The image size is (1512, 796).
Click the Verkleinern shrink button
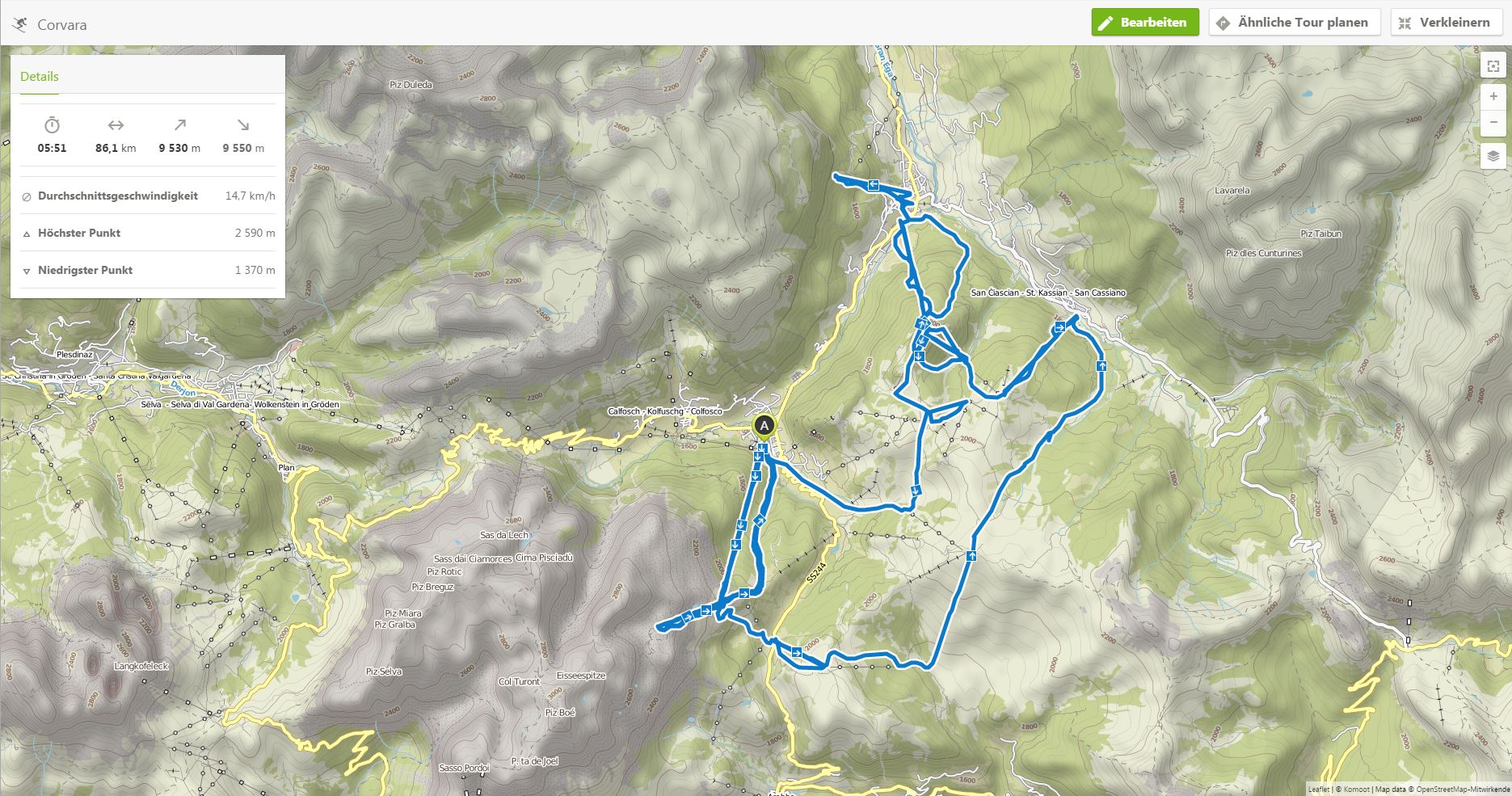[x=1445, y=23]
